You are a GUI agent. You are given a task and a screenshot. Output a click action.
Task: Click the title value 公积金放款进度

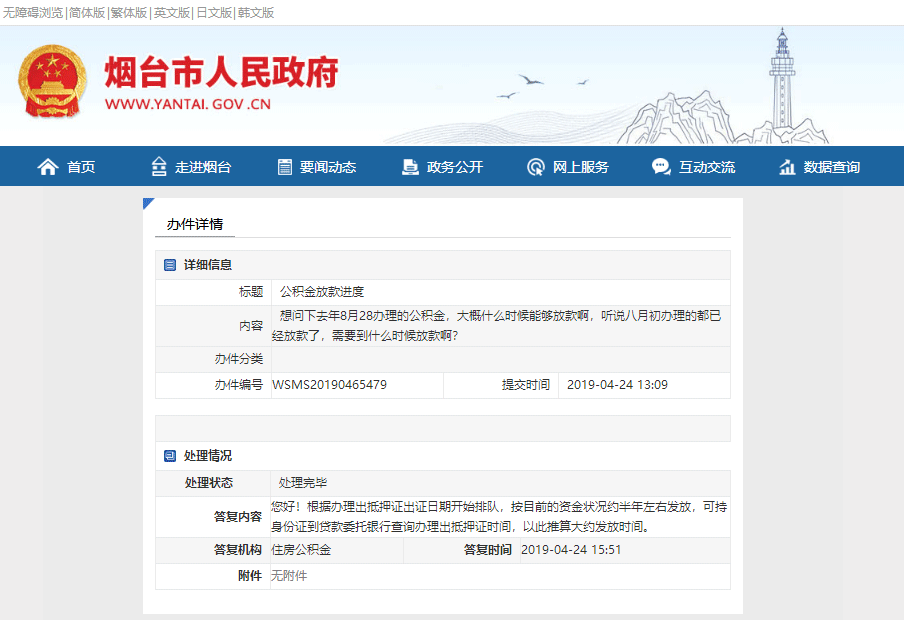[x=322, y=292]
